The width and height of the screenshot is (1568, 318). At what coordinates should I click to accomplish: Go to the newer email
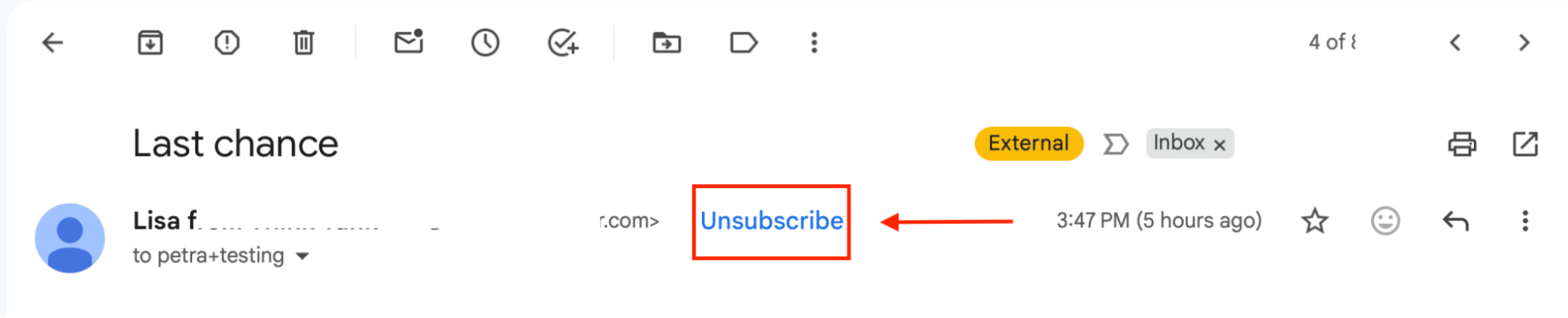(1455, 42)
